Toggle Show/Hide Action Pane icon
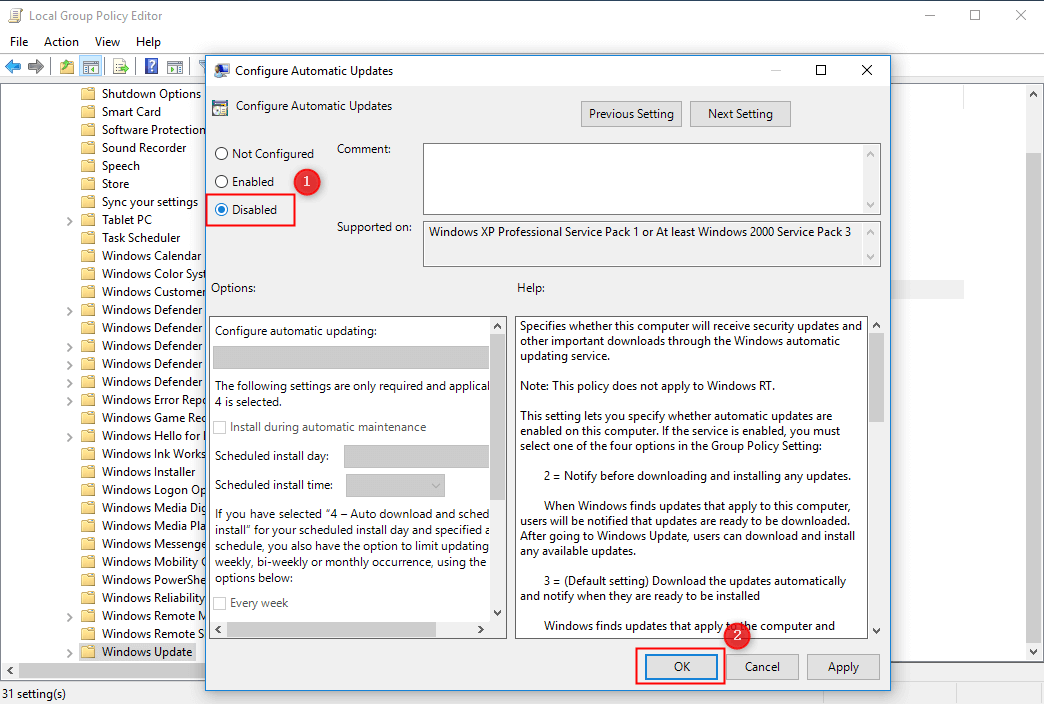 coord(175,67)
